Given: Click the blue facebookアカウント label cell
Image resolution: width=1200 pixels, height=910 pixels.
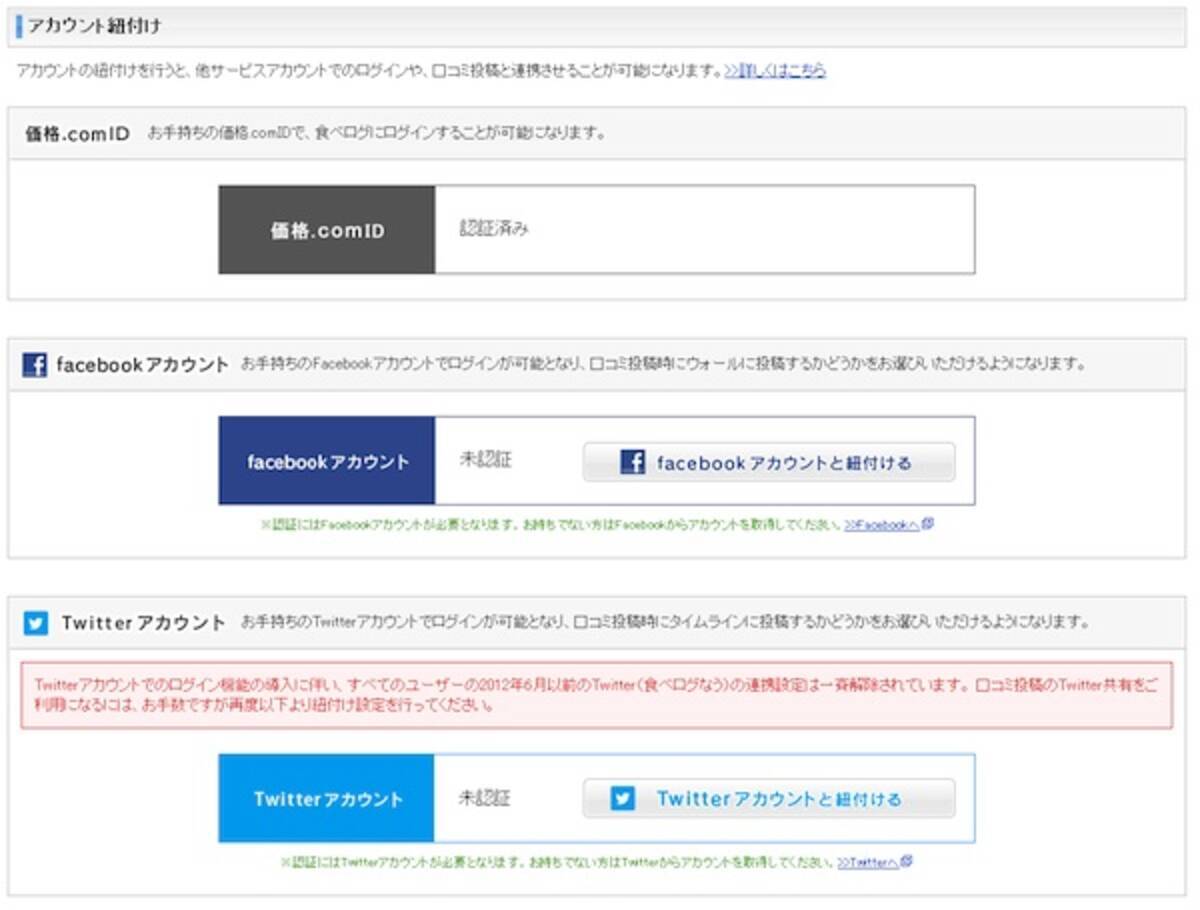Looking at the screenshot, I should 325,461.
